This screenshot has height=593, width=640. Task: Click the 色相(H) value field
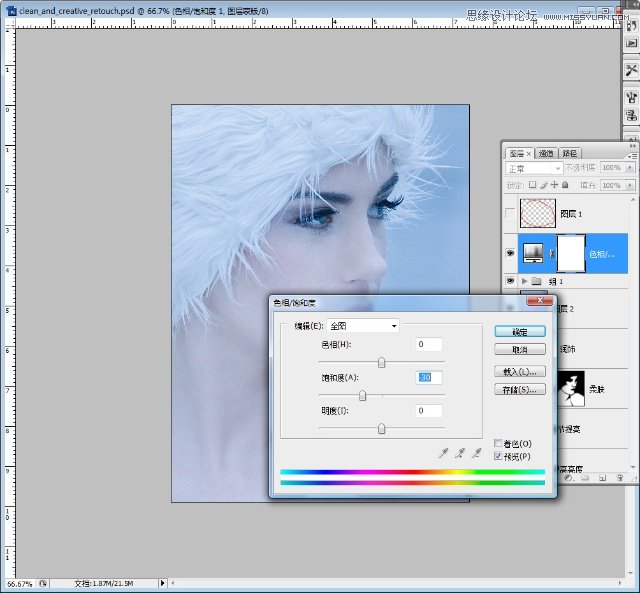[x=429, y=344]
